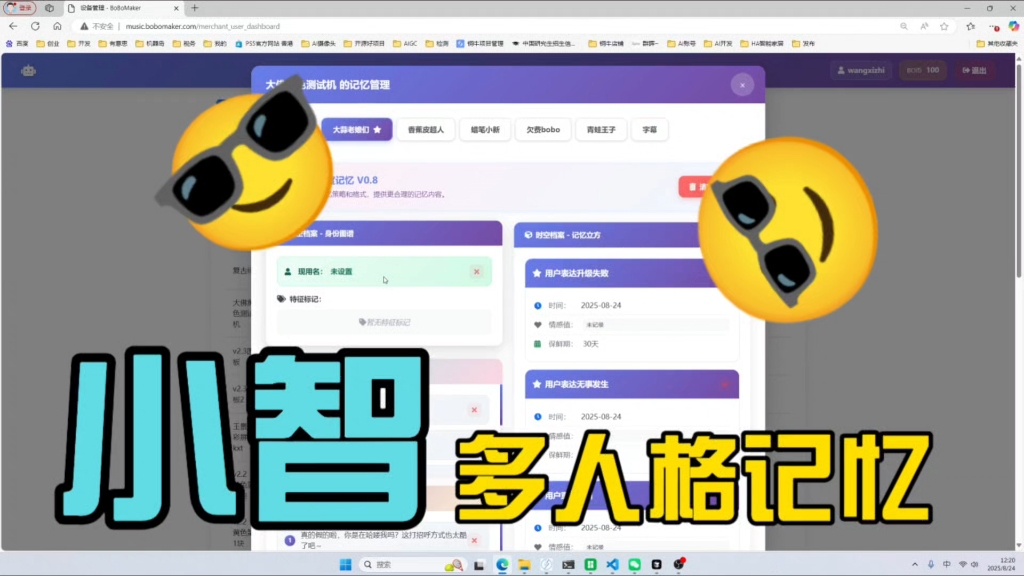Switch to the 欠费bobo persona tab

coord(543,129)
